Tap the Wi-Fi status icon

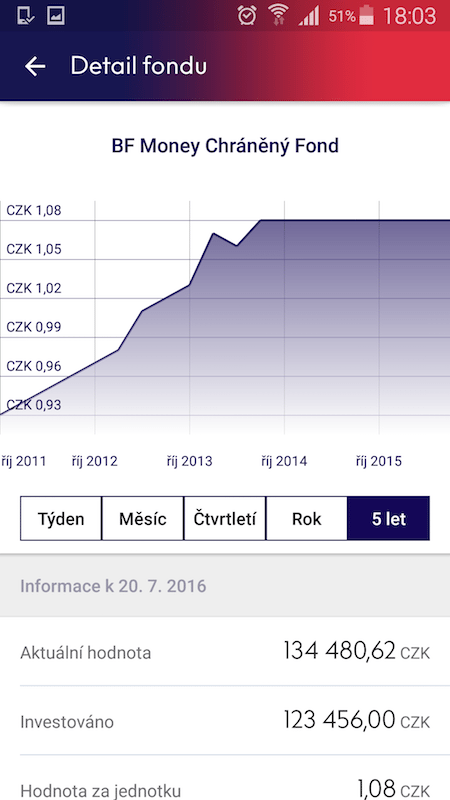click(x=278, y=15)
